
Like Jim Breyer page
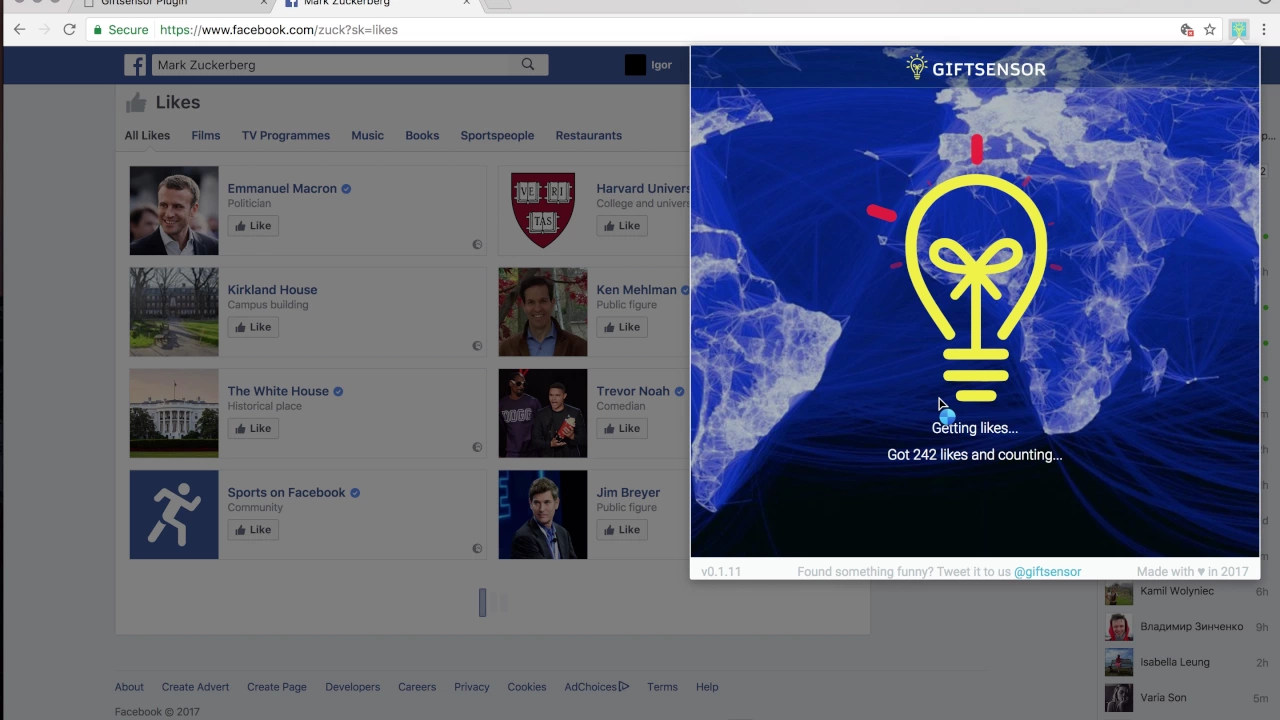[622, 530]
